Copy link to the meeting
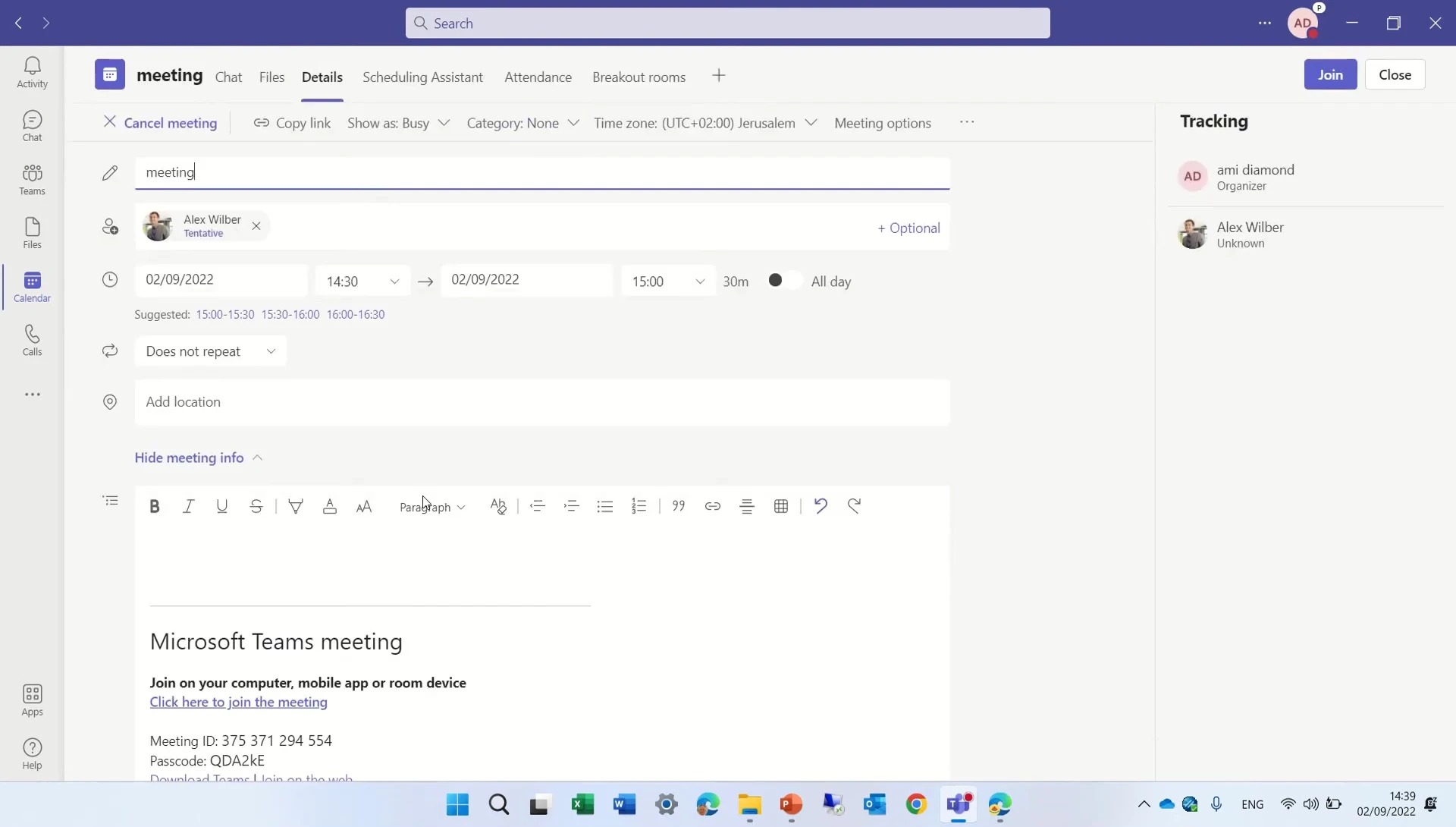1456x827 pixels. [x=292, y=123]
